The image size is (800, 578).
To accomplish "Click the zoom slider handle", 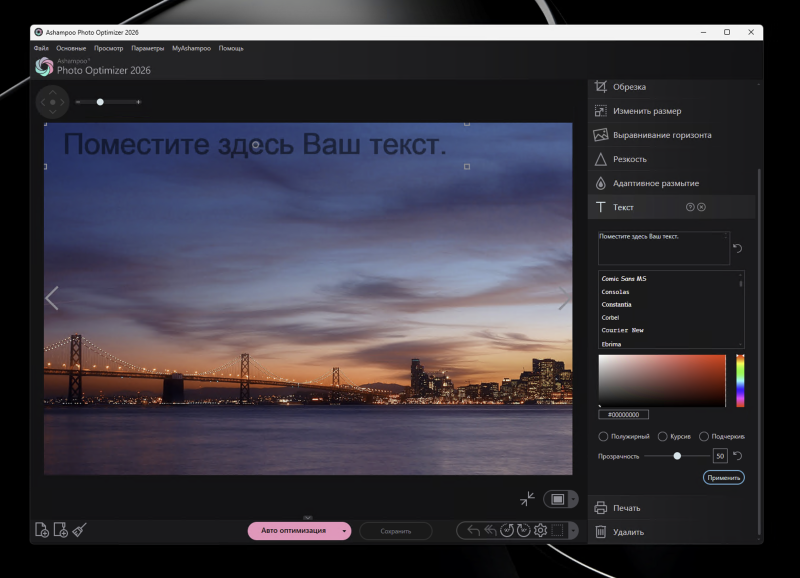I will [x=100, y=102].
